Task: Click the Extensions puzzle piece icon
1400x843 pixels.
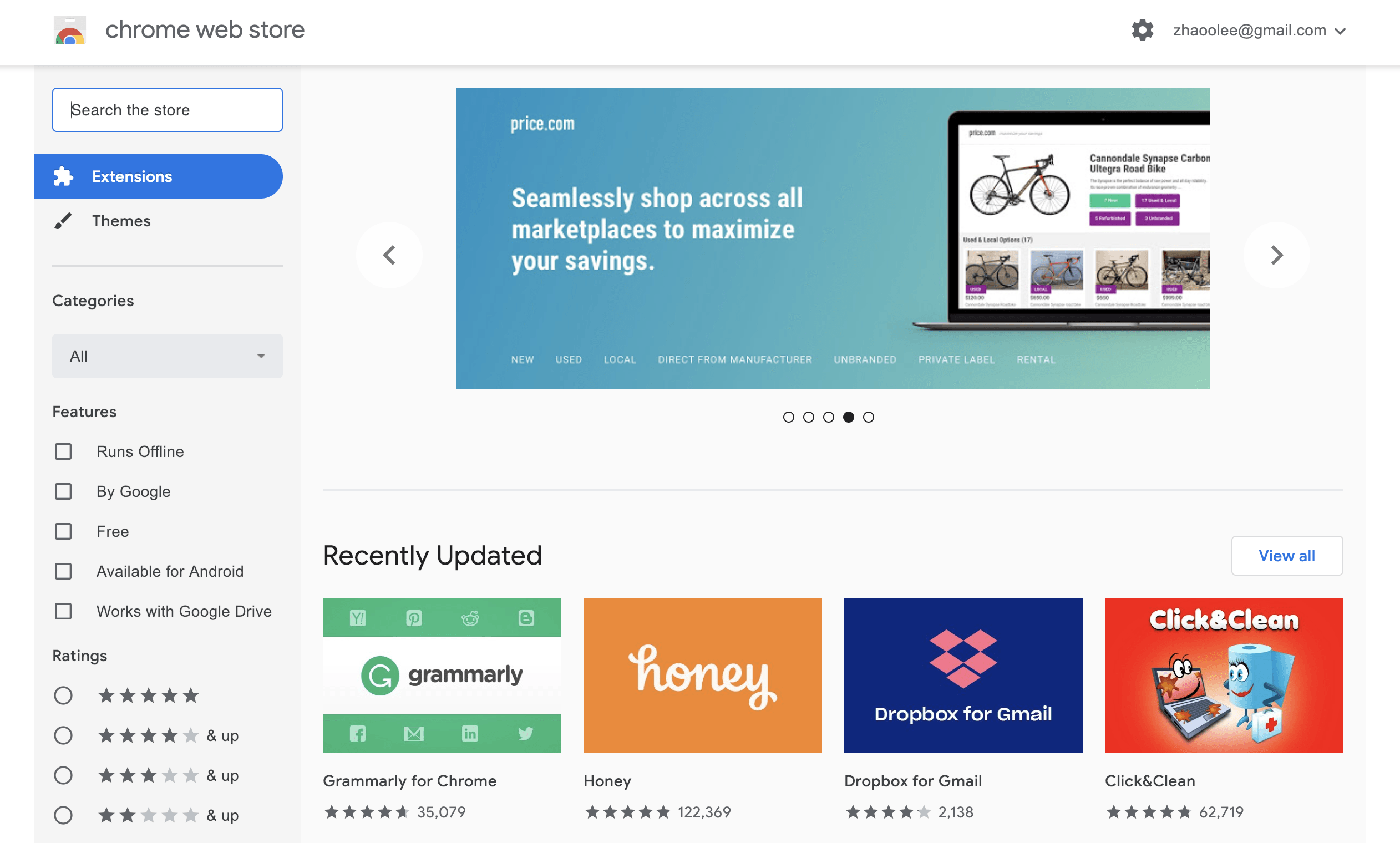Action: pos(63,177)
